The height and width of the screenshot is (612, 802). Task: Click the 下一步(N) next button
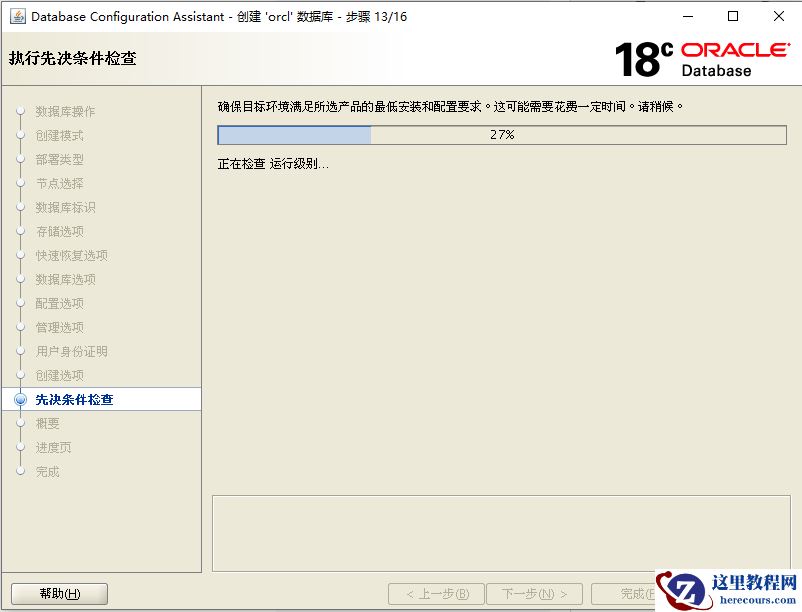coord(534,594)
